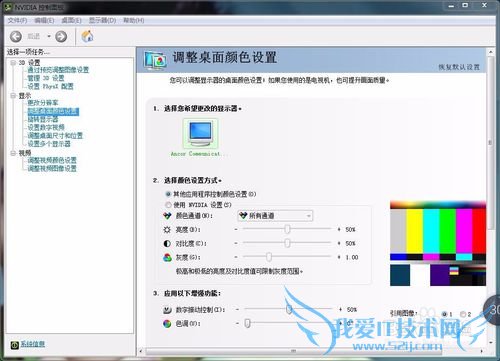Choose reference image 1 radio button
The width and height of the screenshot is (500, 361).
(444, 314)
